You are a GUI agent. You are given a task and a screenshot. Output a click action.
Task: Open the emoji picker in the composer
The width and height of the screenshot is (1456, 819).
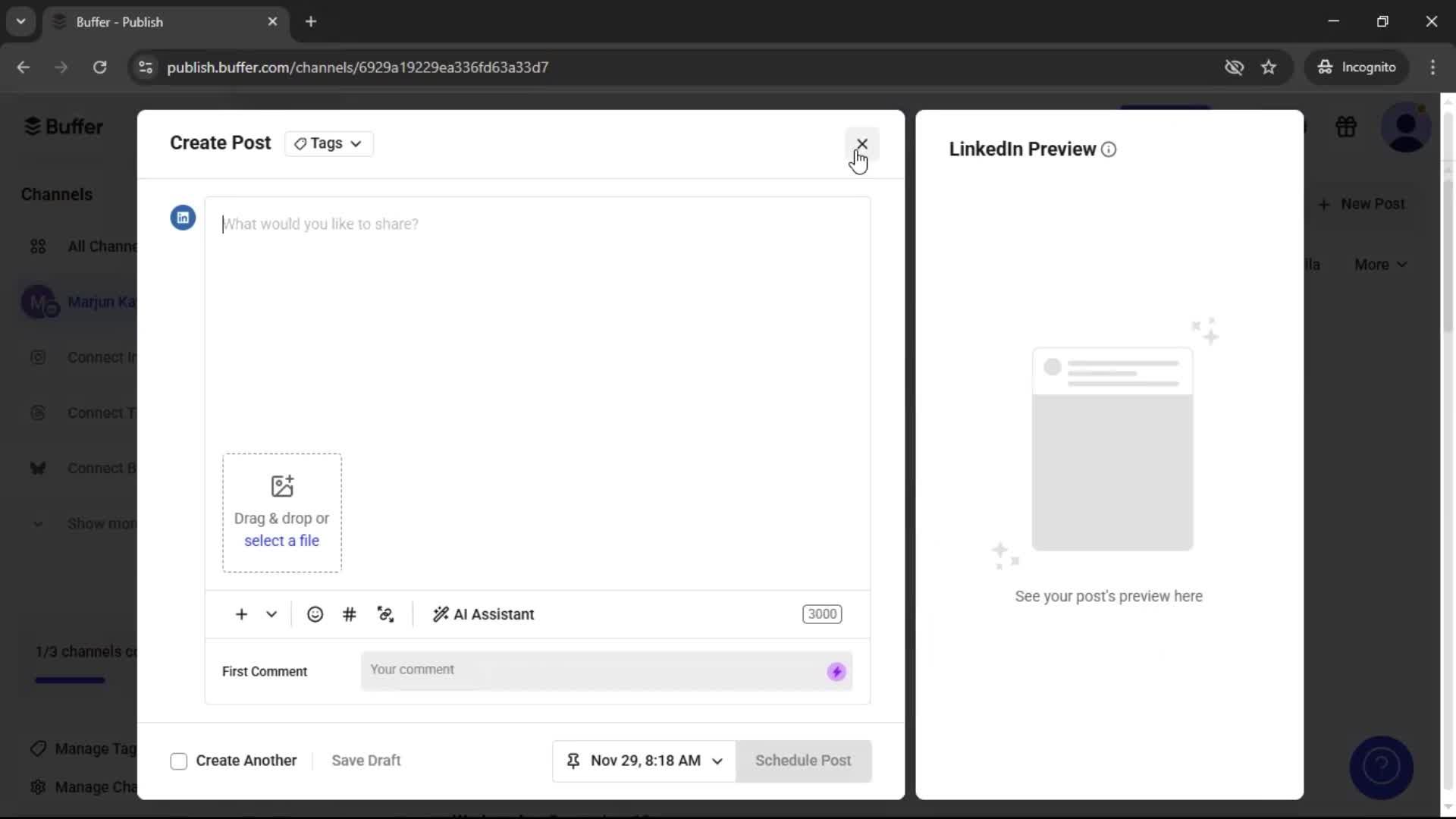315,614
